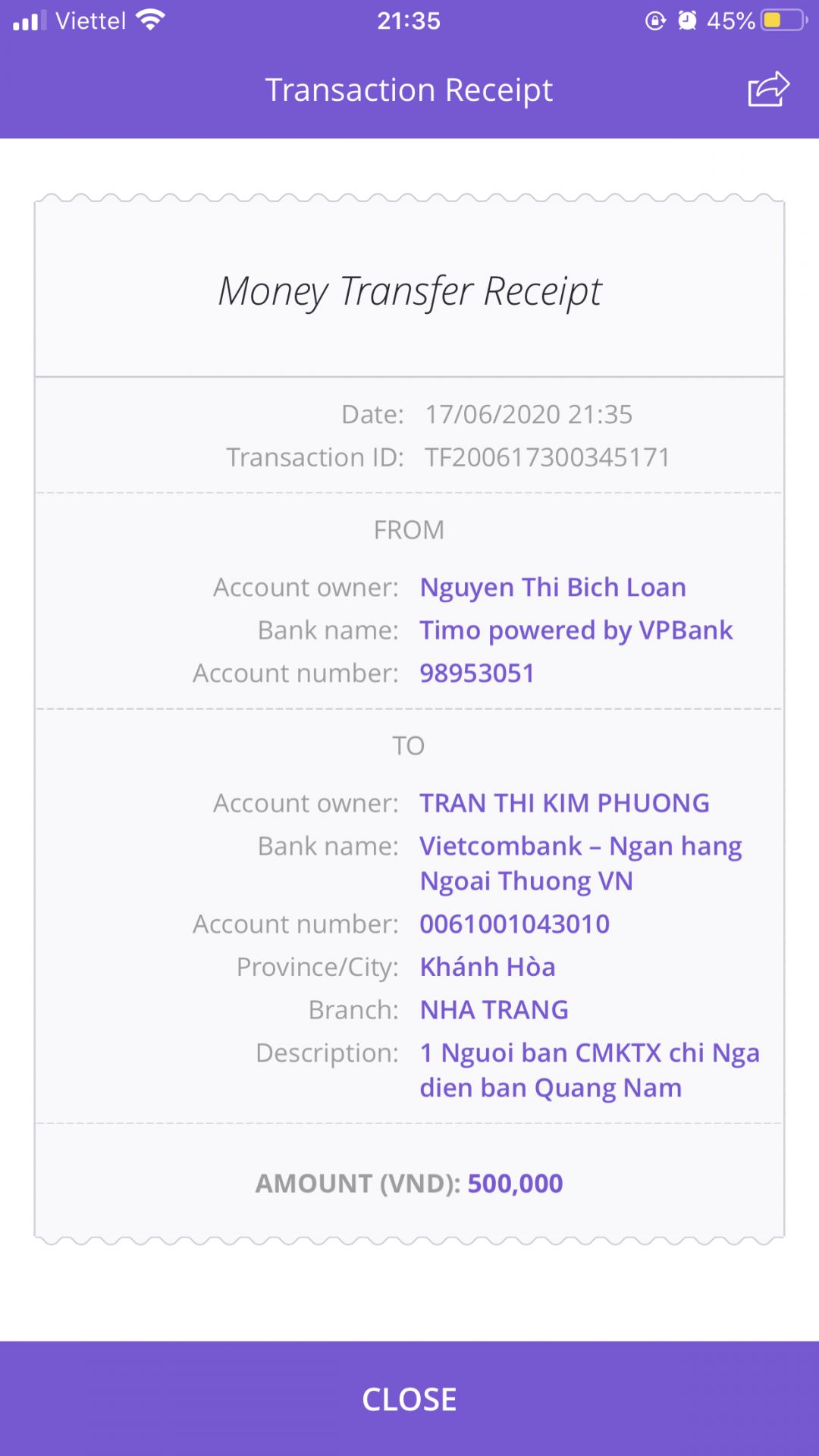
Task: Tap the battery indicator icon
Action: pos(784,20)
